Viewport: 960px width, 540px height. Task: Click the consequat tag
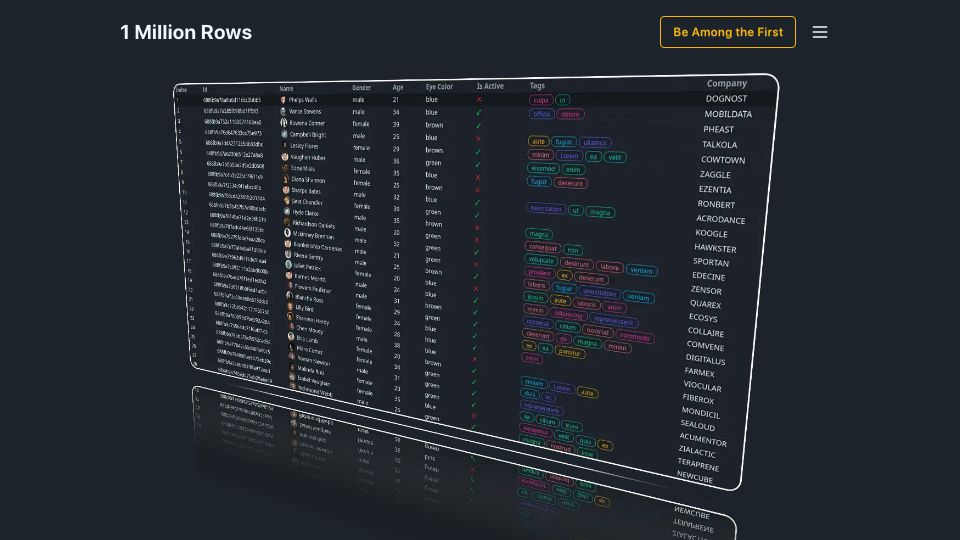tap(542, 248)
